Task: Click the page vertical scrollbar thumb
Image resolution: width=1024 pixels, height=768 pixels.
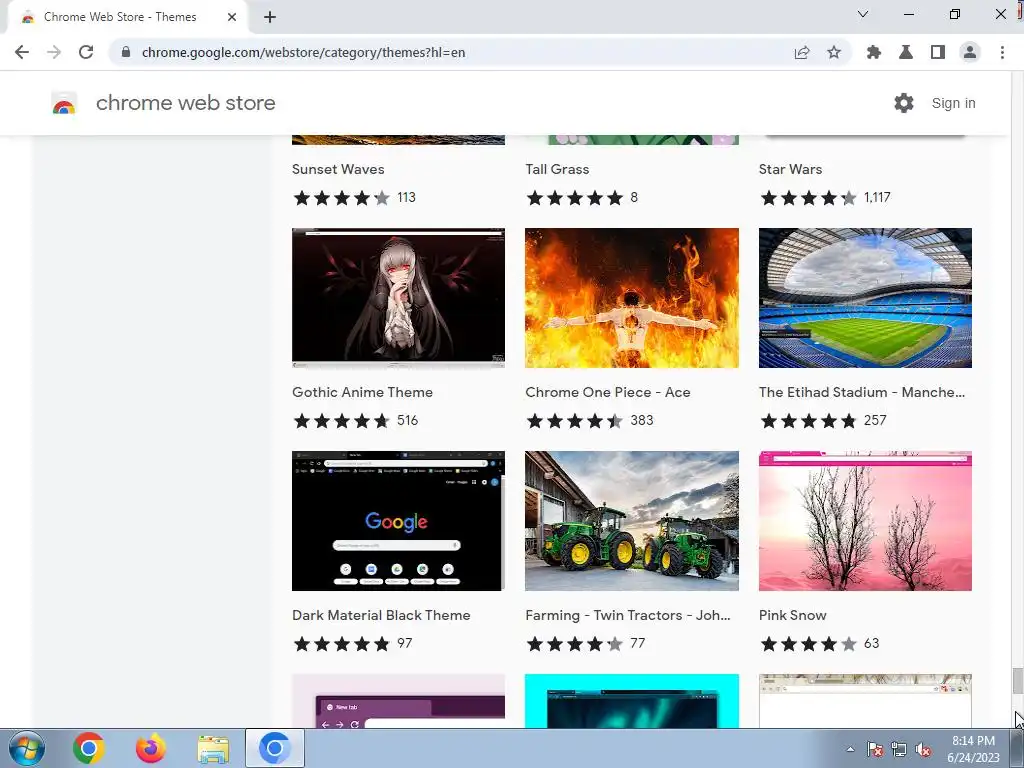Action: tap(1017, 682)
